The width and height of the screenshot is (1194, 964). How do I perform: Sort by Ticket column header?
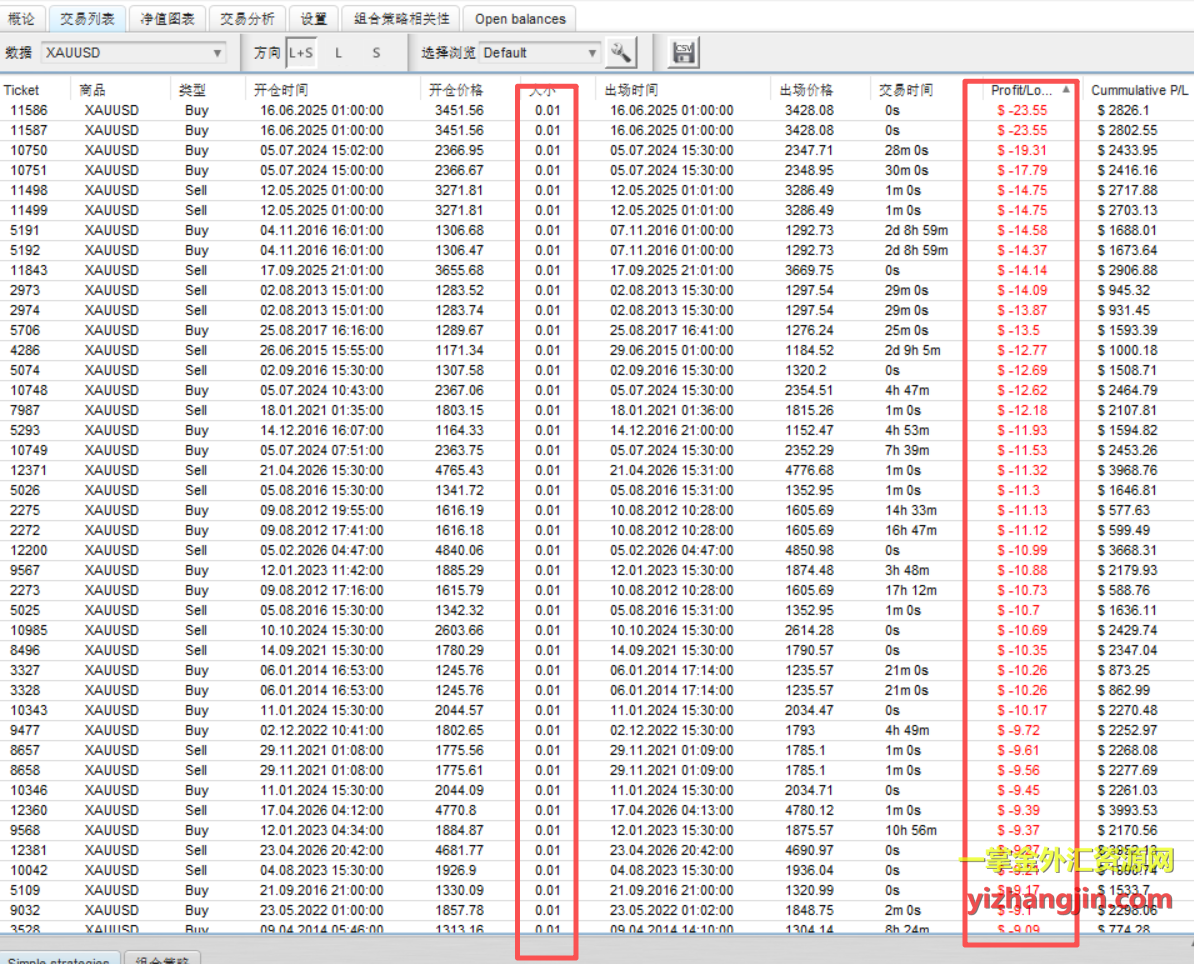22,90
